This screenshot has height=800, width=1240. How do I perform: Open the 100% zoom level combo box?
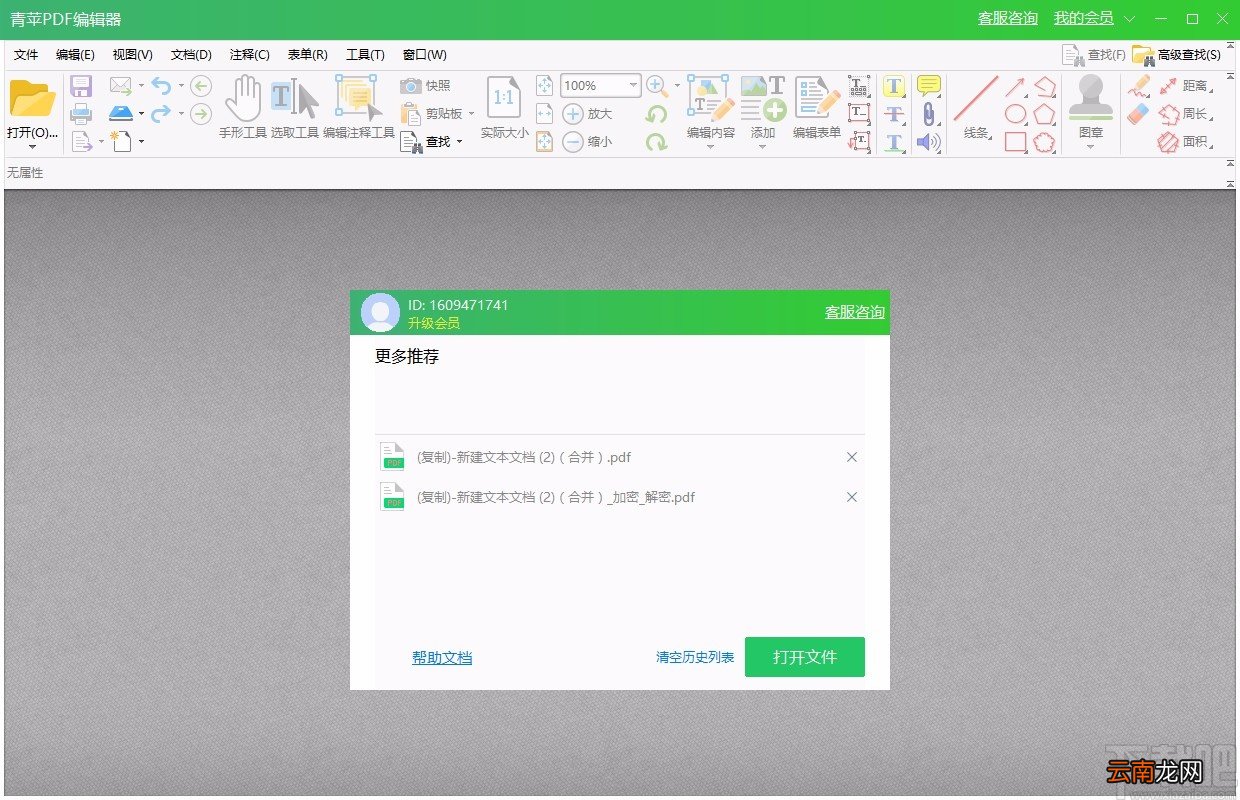[600, 86]
